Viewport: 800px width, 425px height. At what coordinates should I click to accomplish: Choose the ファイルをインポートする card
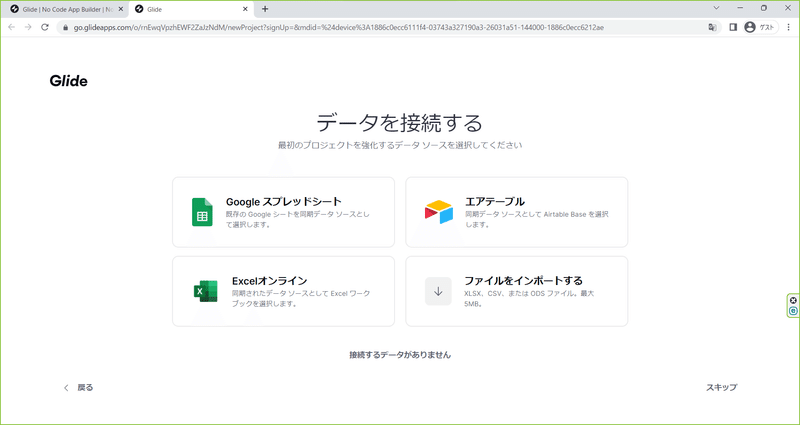517,291
